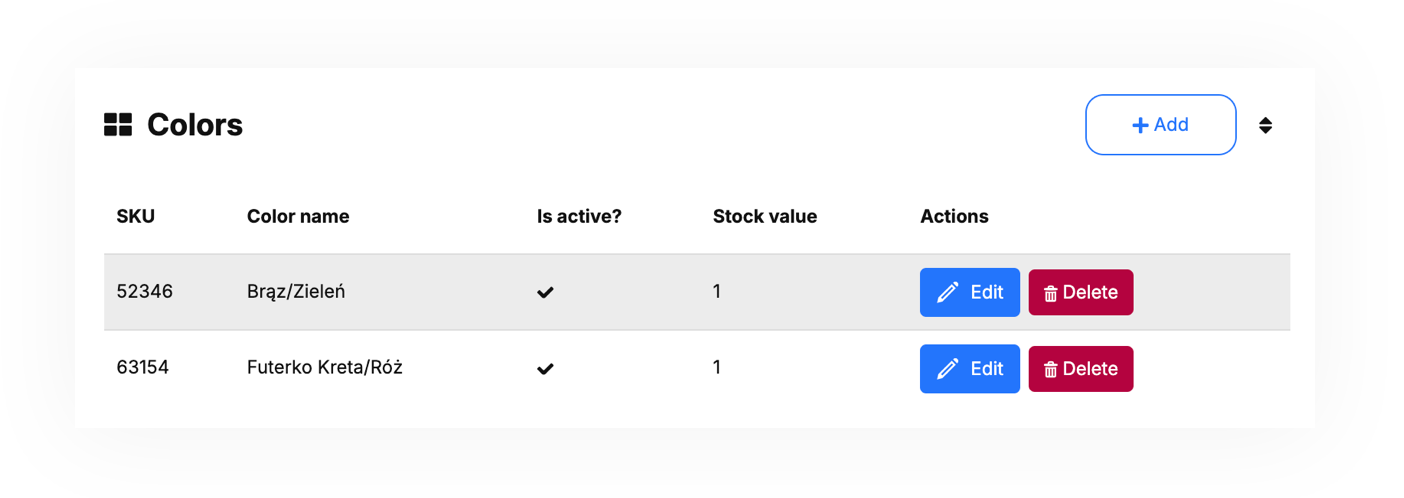This screenshot has height=498, width=1404.
Task: Click the plus icon in Add button
Action: click(x=1140, y=125)
